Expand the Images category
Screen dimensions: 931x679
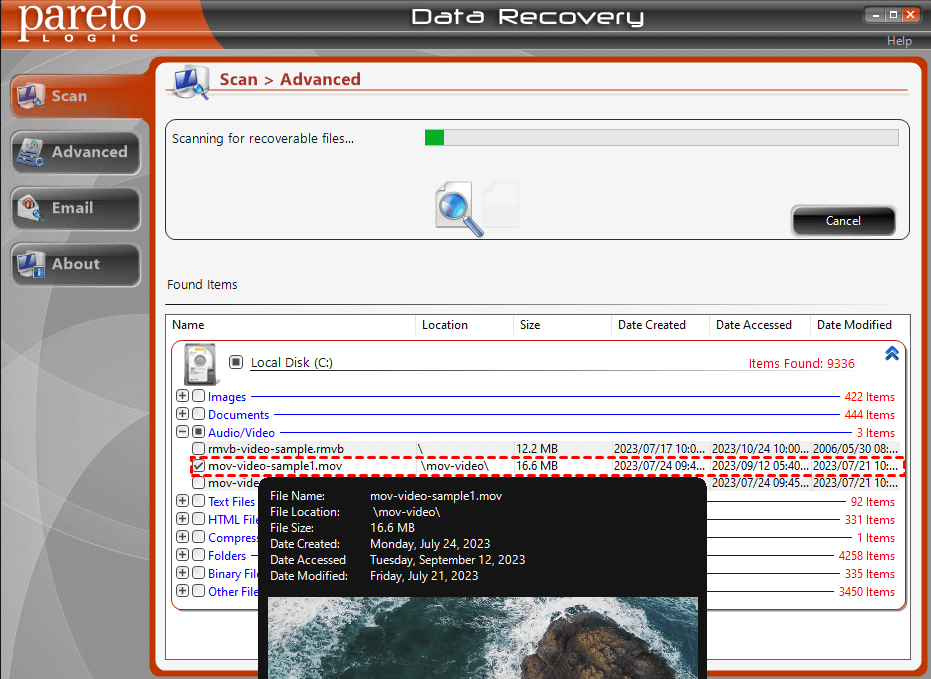(182, 396)
